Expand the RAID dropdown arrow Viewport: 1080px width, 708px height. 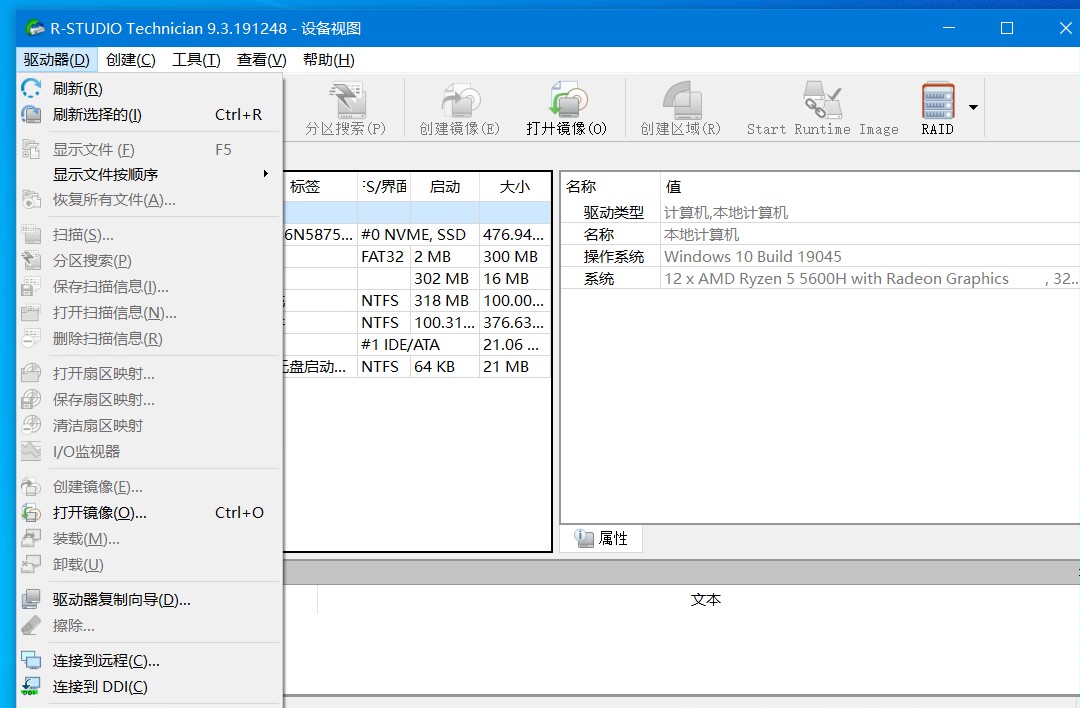973,107
